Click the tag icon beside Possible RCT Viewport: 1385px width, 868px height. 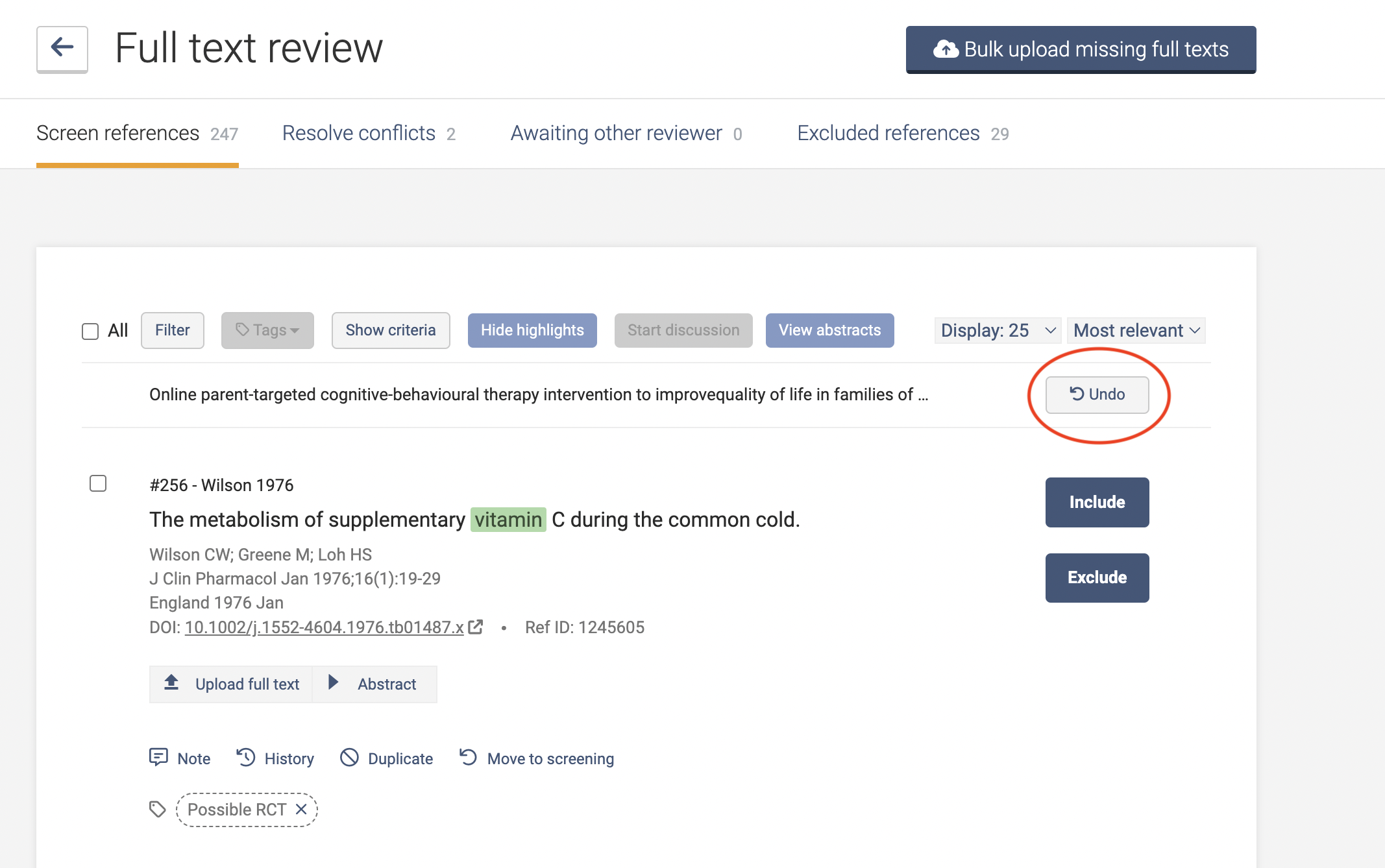coord(157,809)
